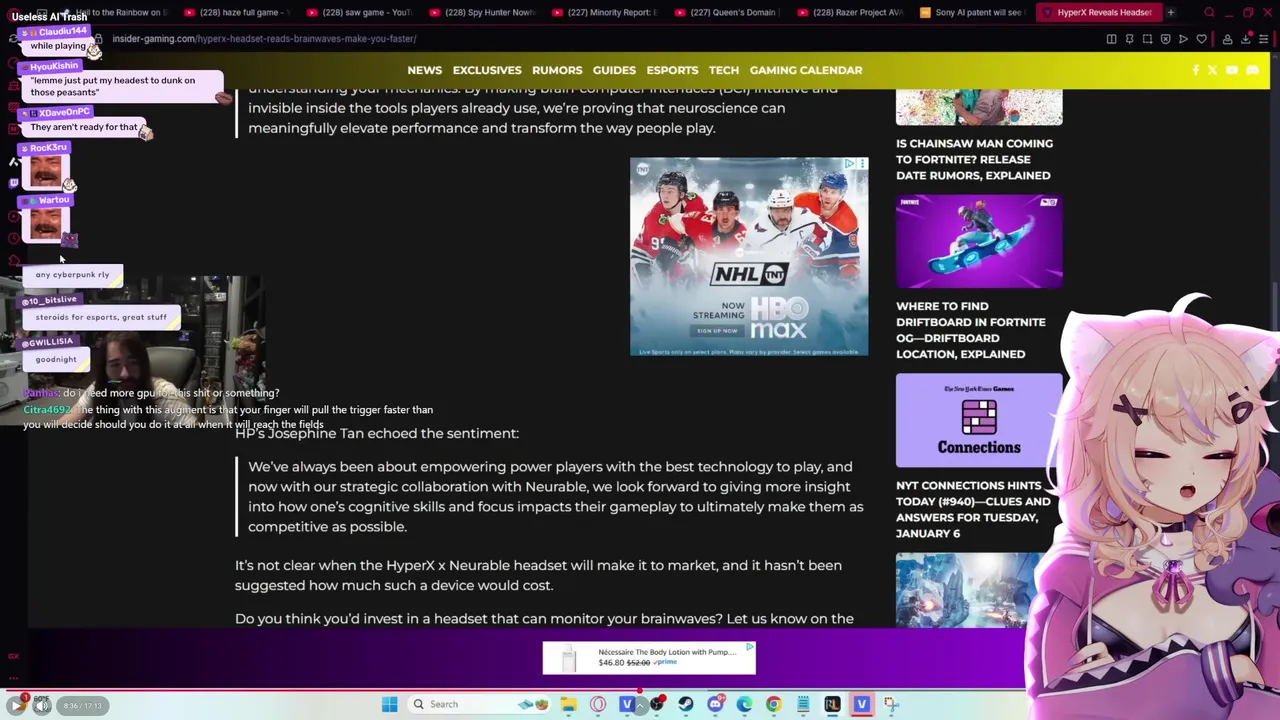Click the Fortnite Driftboard article thumbnail
1280x720 pixels.
(x=979, y=241)
